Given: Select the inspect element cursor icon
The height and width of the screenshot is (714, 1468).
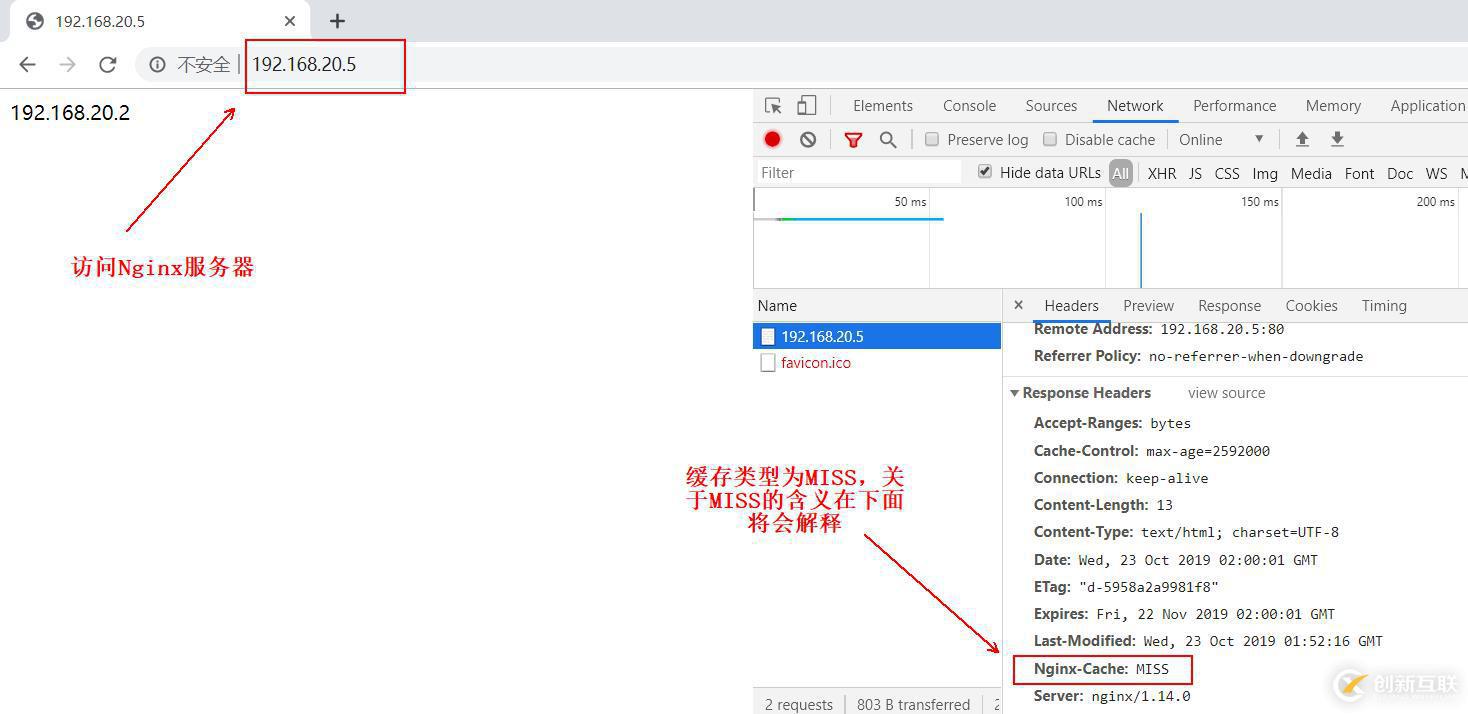Looking at the screenshot, I should [x=771, y=105].
